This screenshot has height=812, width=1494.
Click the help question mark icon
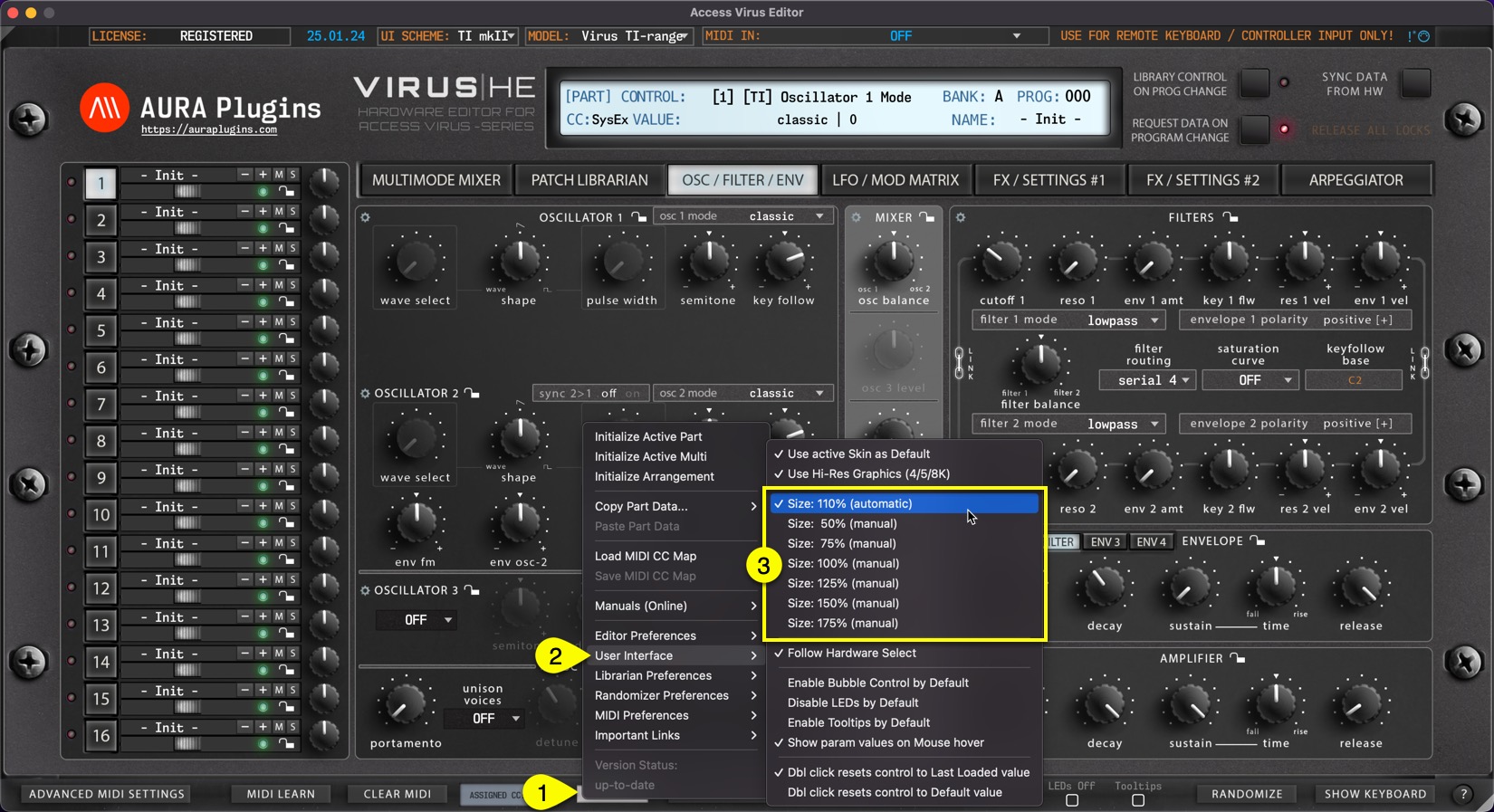pyautogui.click(x=1462, y=794)
